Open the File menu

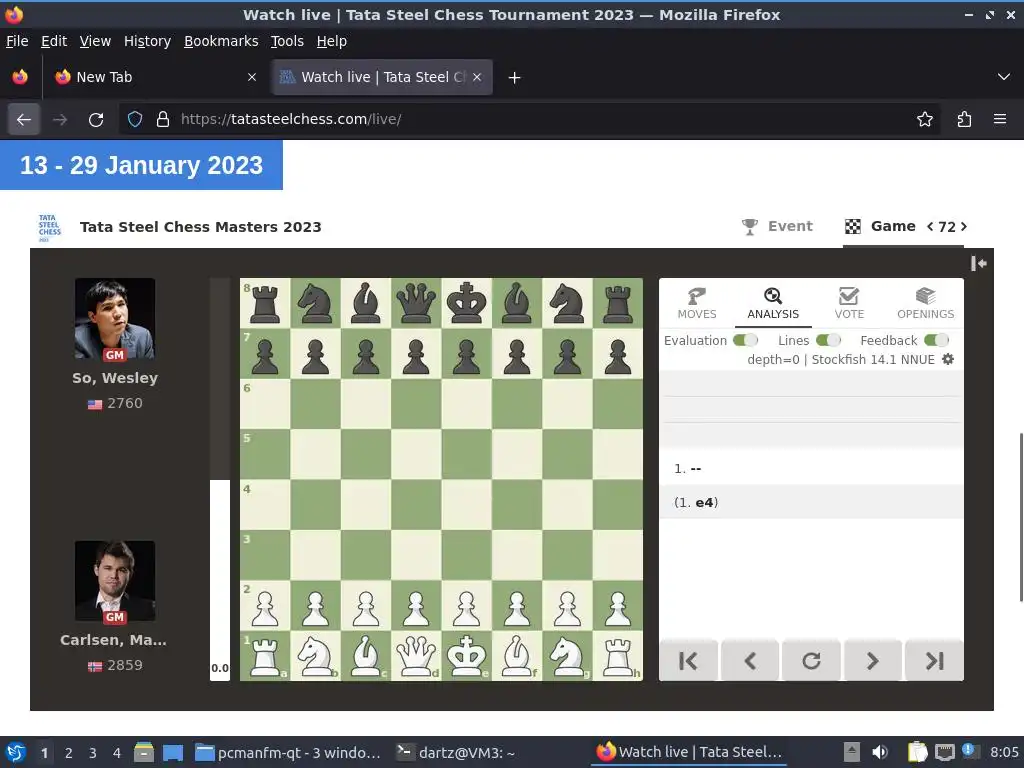pyautogui.click(x=17, y=41)
